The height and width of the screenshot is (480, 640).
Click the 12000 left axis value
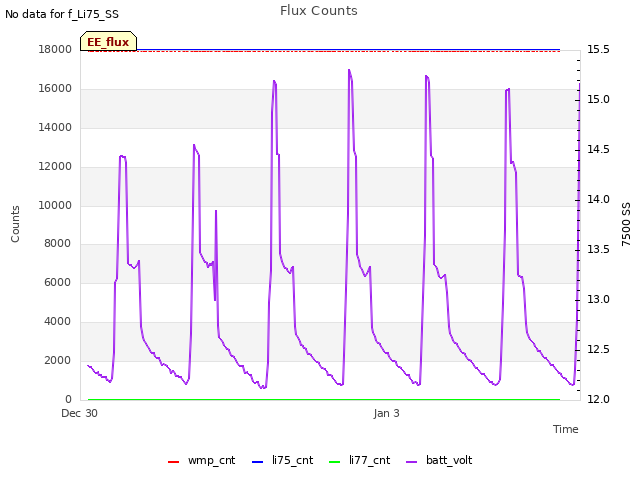[x=55, y=167]
